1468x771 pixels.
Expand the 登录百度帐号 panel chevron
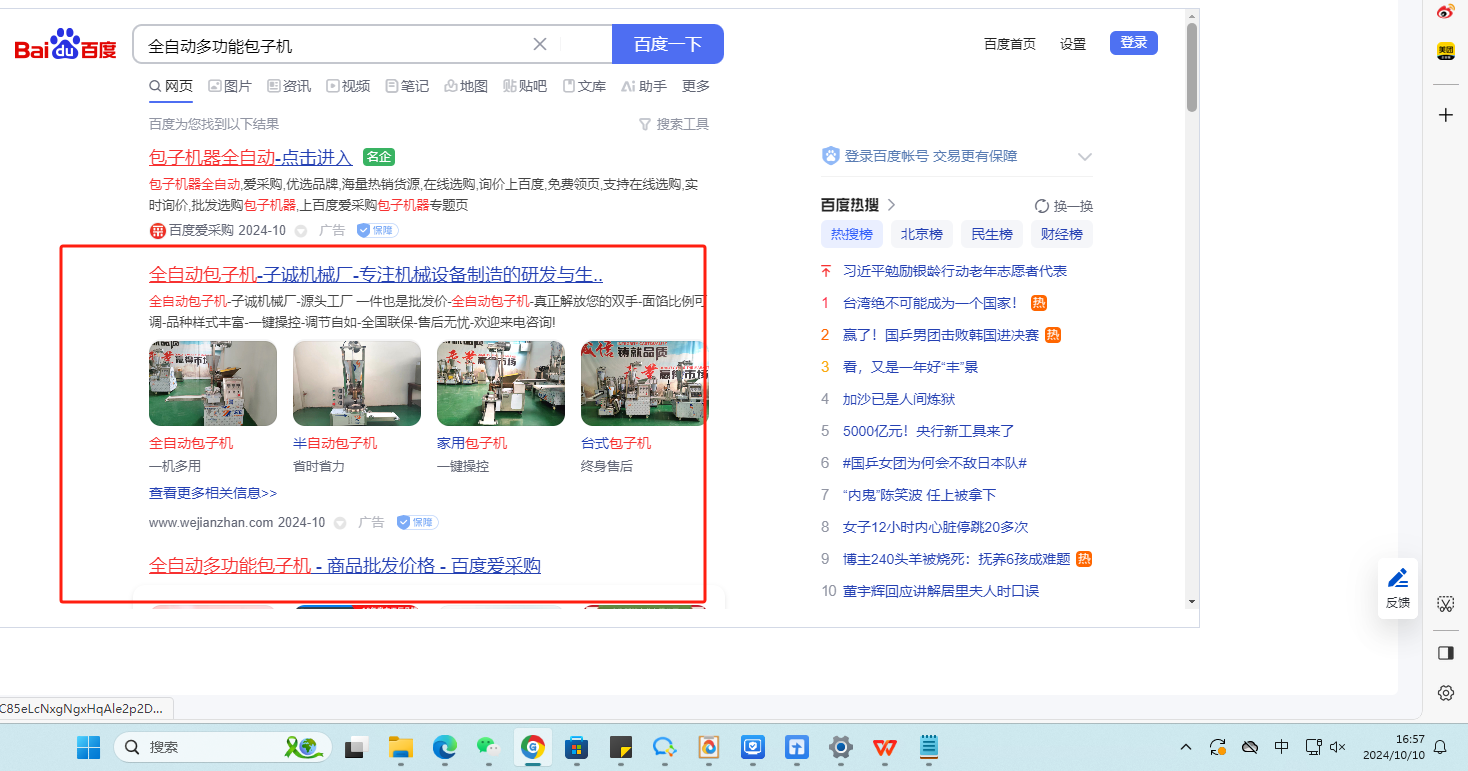[1085, 157]
